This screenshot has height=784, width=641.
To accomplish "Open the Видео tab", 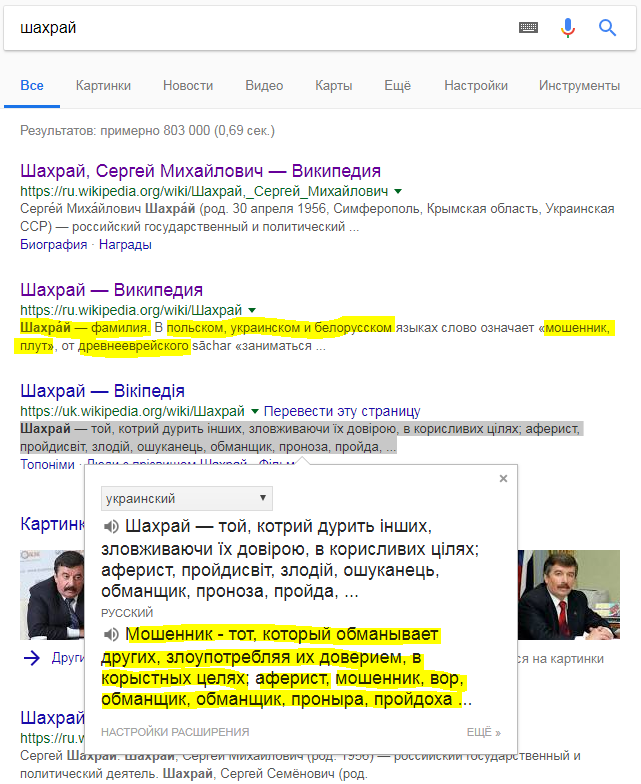I will pos(264,86).
